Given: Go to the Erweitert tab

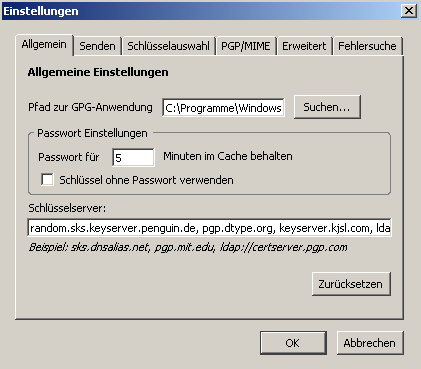Looking at the screenshot, I should click(304, 46).
